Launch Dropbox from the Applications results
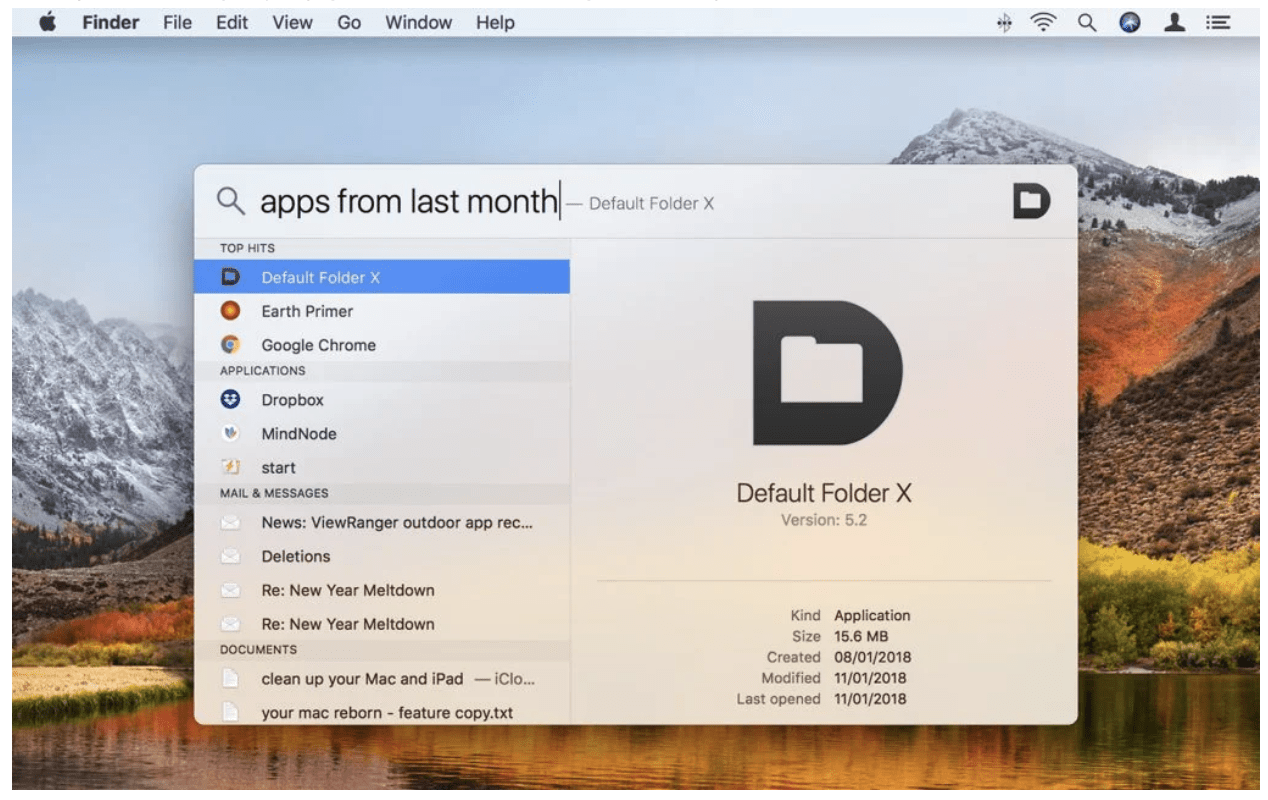This screenshot has height=800, width=1268. point(292,400)
